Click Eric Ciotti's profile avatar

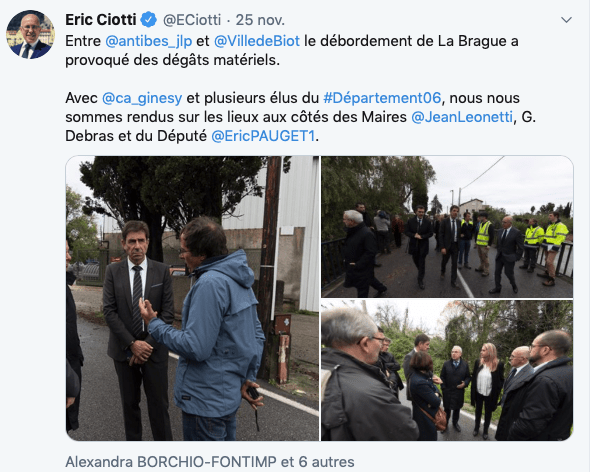[30, 34]
